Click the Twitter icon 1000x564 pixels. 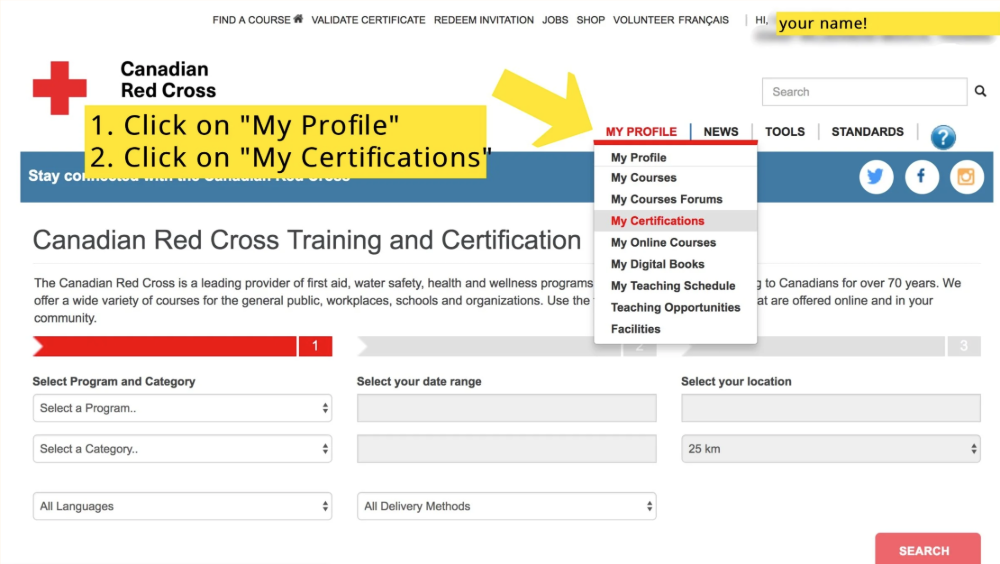pos(876,177)
